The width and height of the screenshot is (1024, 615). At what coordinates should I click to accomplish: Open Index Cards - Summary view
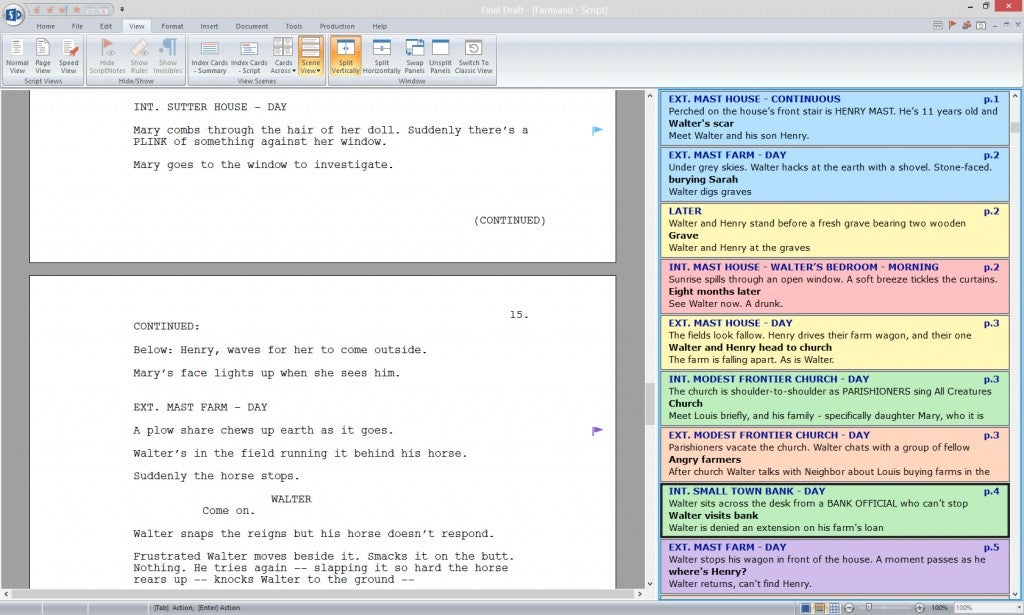pos(210,55)
